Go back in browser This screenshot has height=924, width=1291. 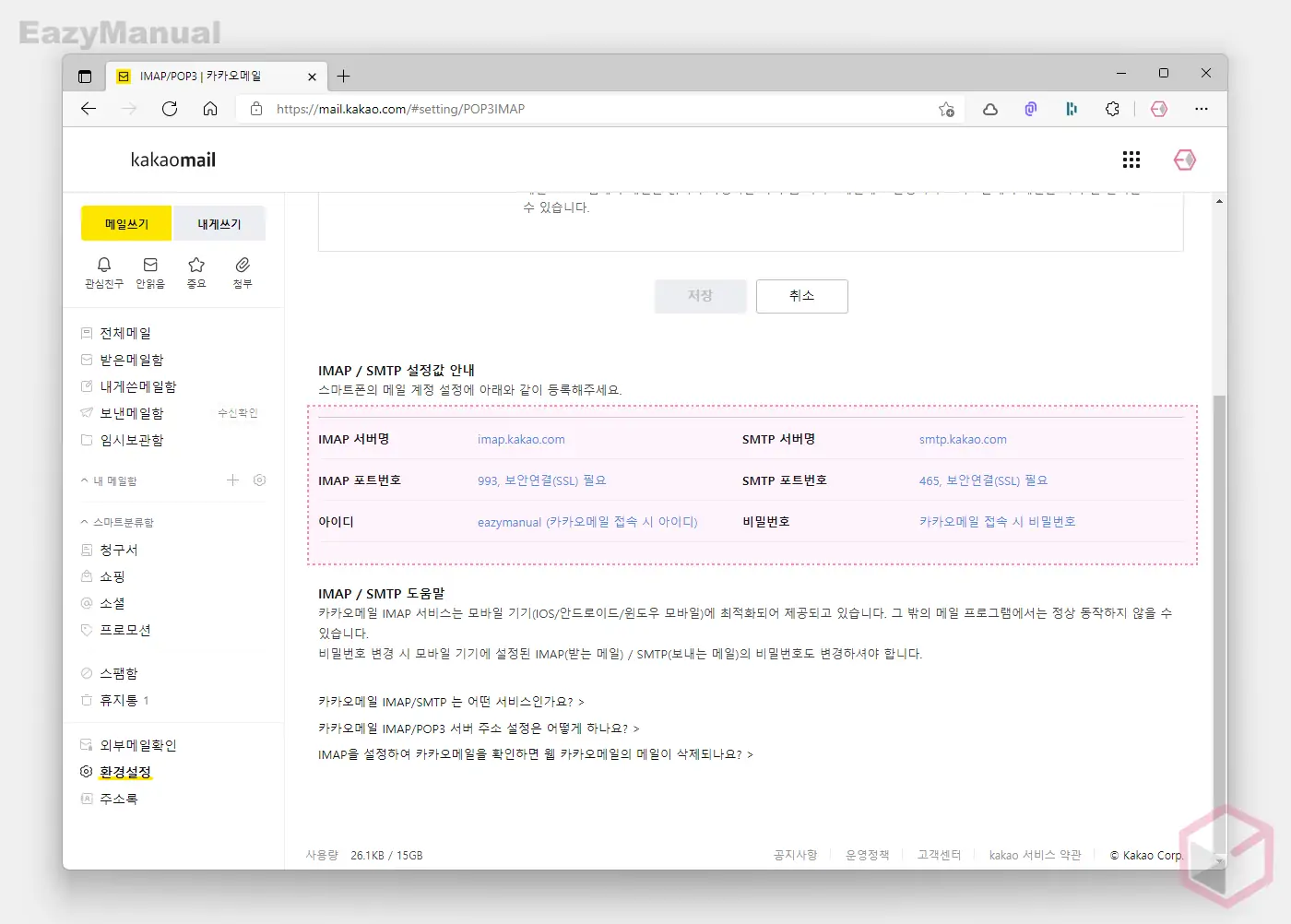point(89,109)
